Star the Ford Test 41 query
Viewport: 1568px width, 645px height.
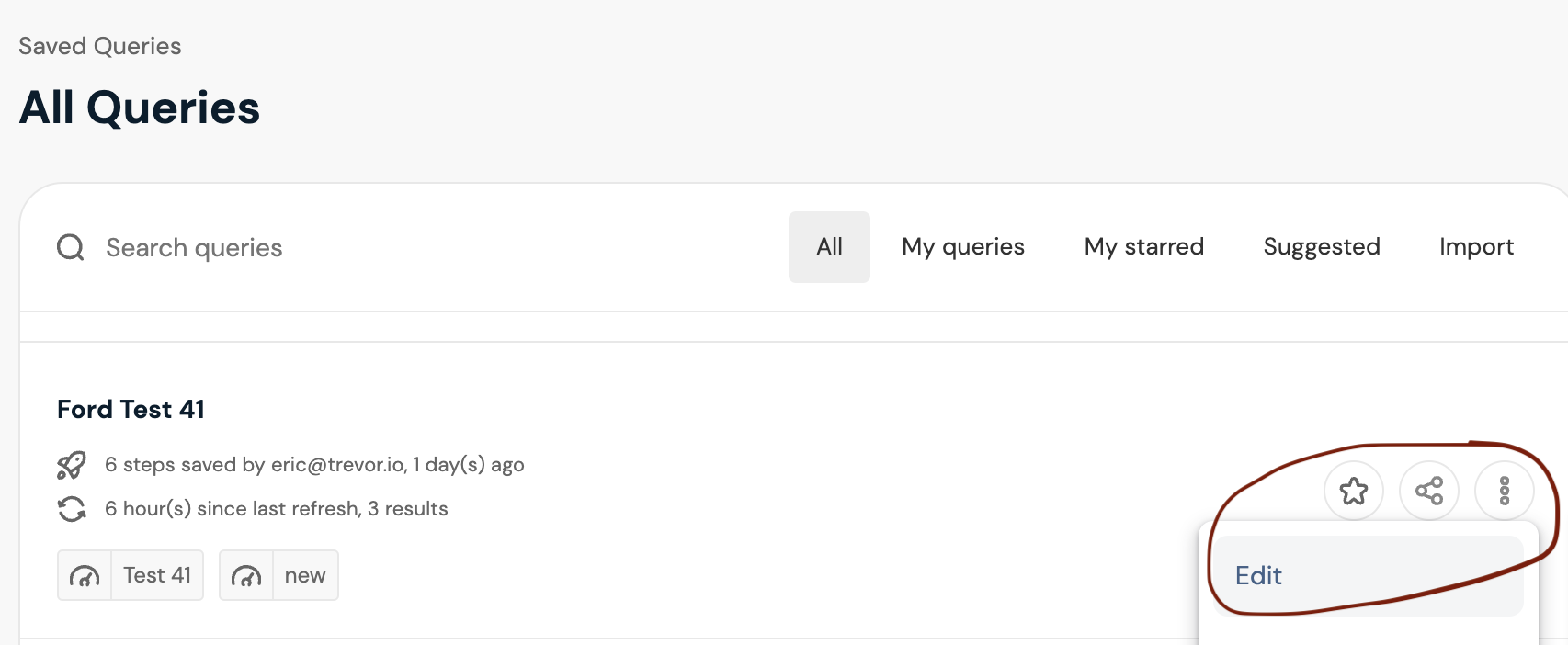[1354, 491]
